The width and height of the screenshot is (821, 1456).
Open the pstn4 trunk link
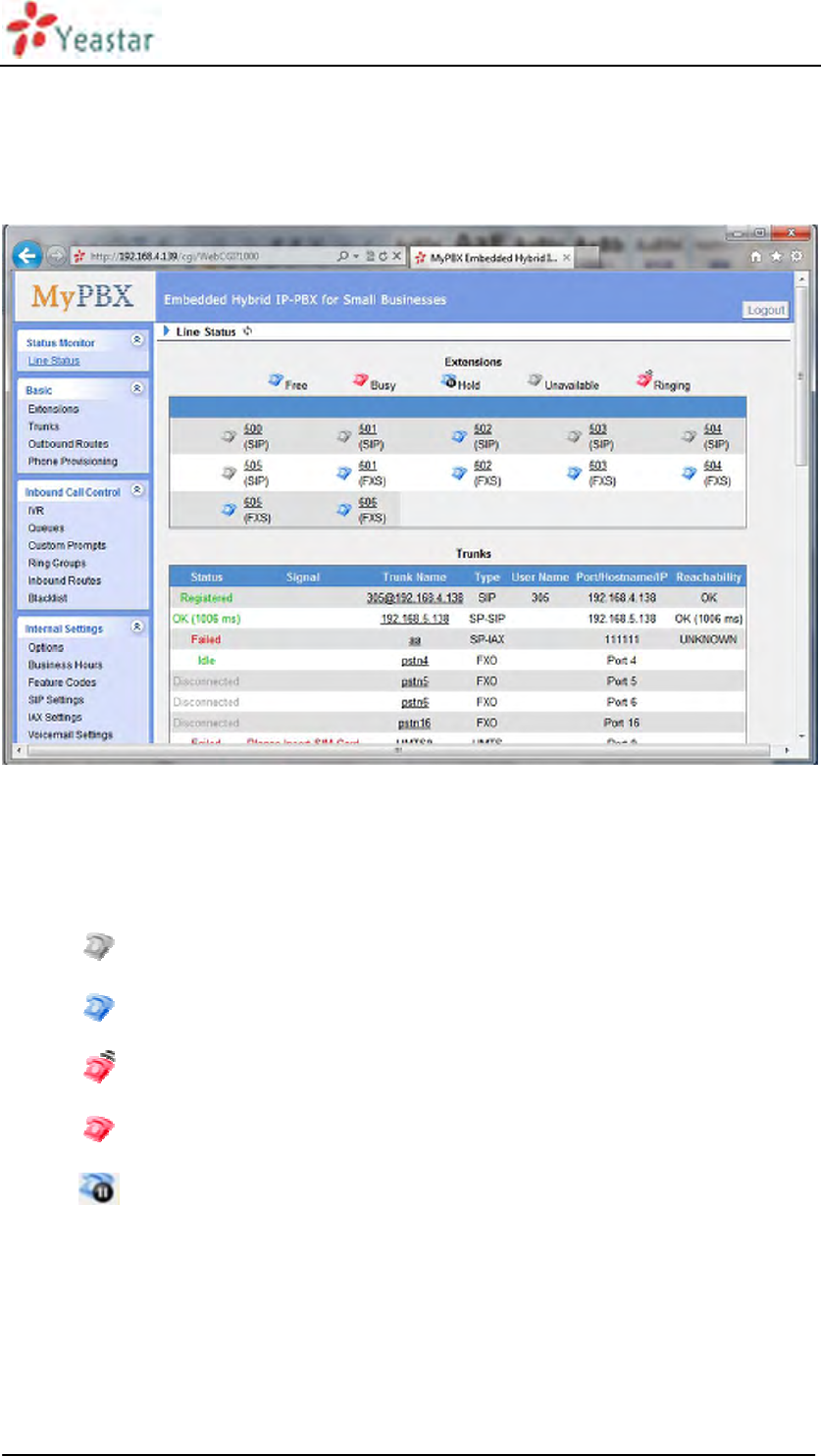415,661
